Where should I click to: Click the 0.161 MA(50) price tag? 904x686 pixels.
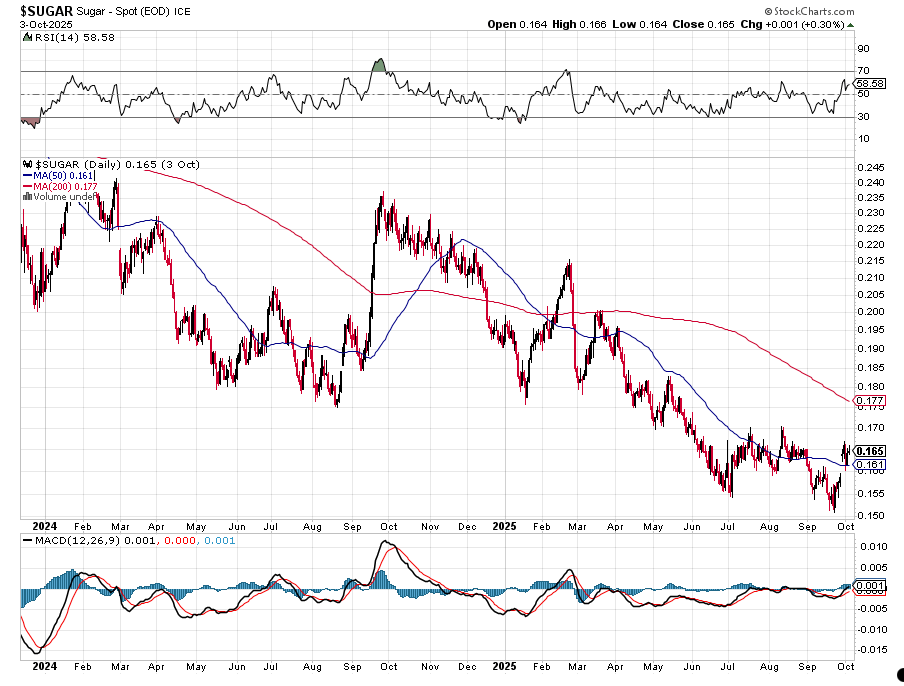869,464
